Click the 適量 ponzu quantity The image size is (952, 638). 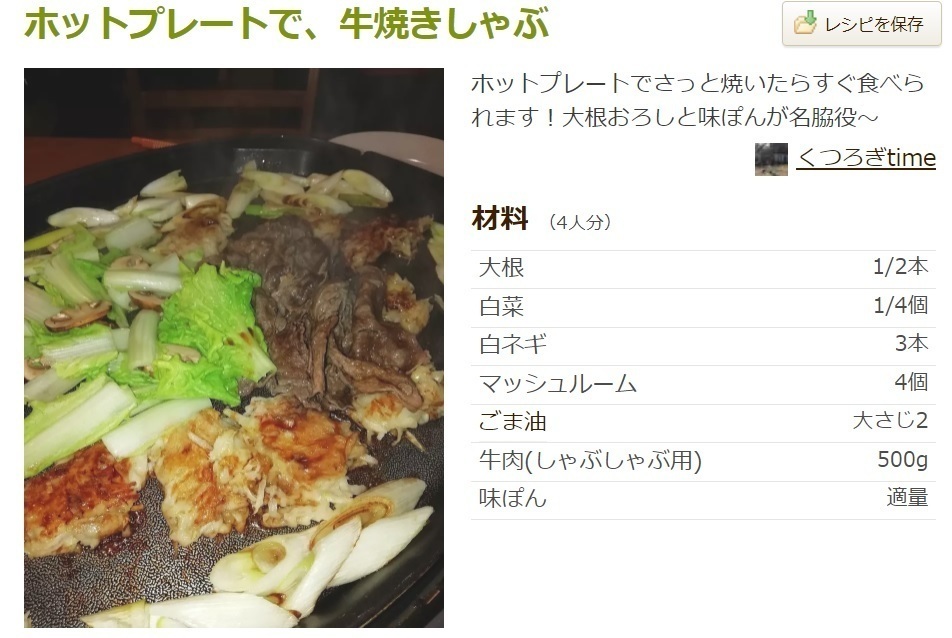pos(907,498)
